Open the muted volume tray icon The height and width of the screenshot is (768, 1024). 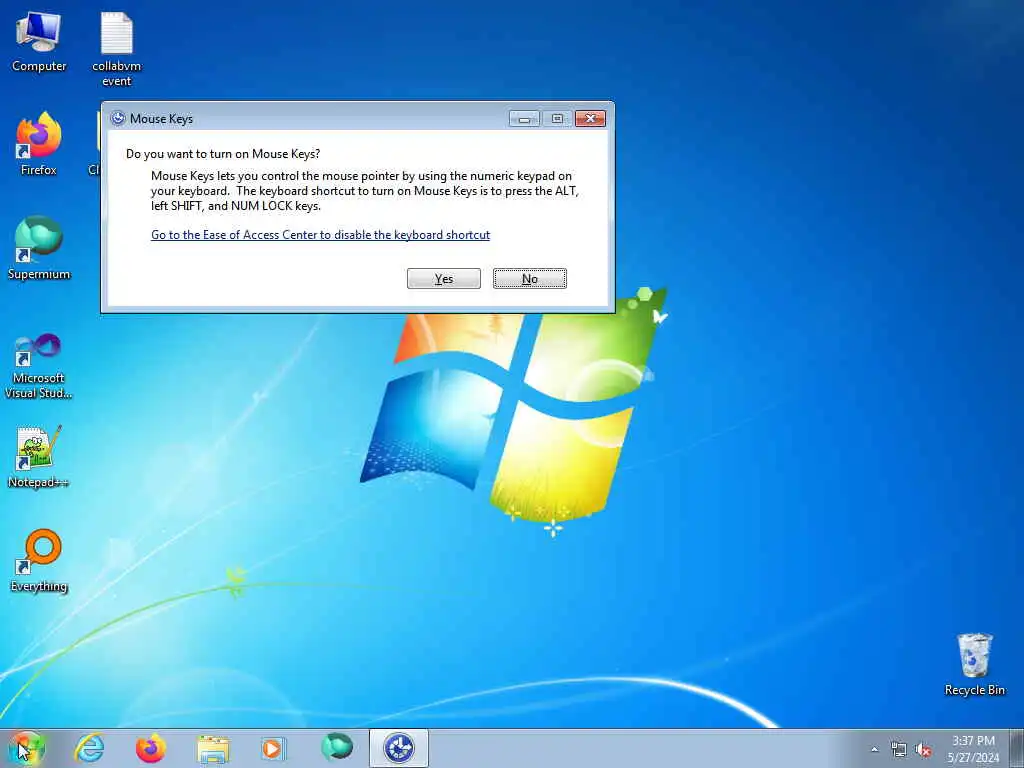coord(923,750)
